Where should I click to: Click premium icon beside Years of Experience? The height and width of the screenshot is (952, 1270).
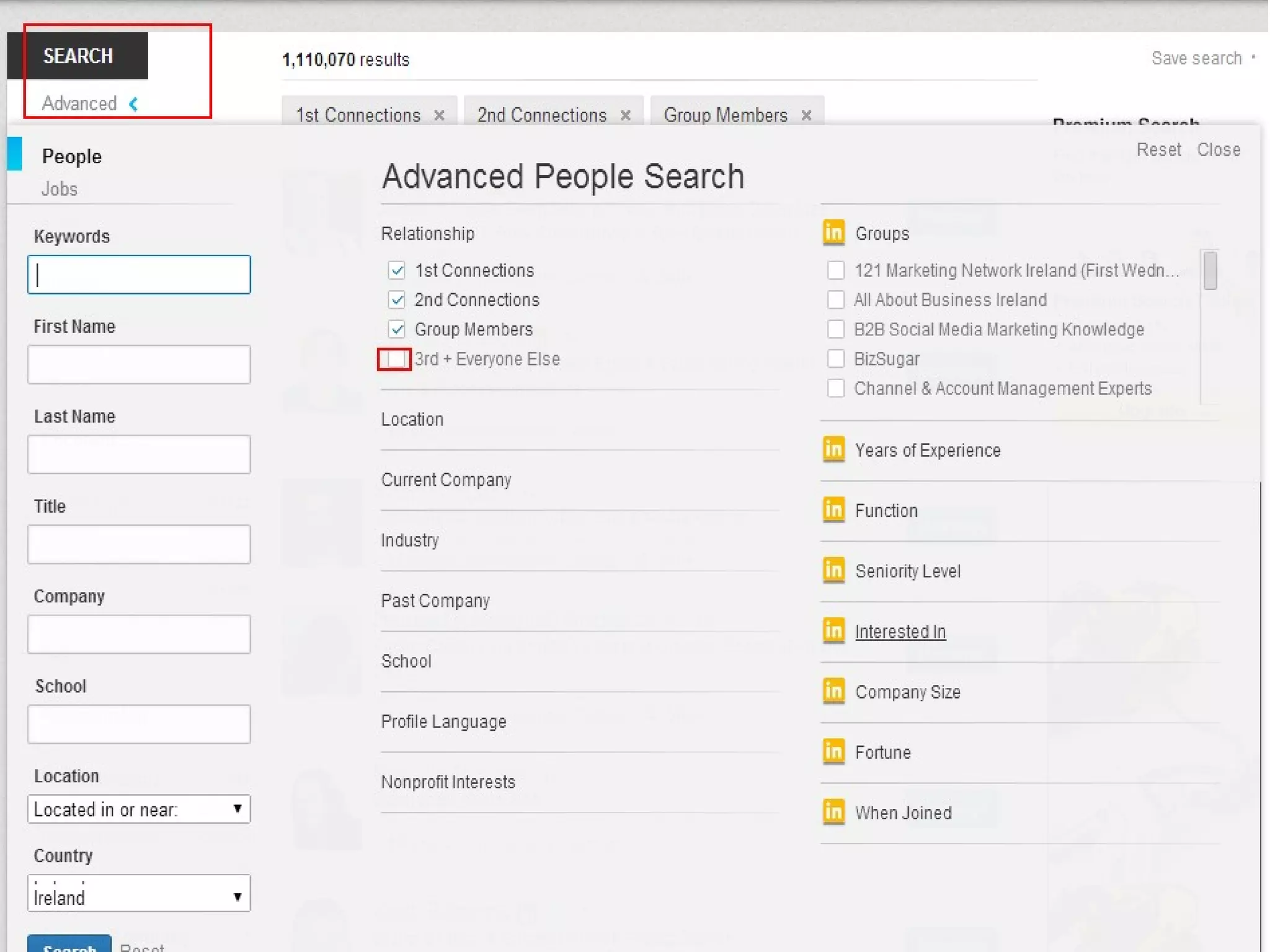coord(833,449)
